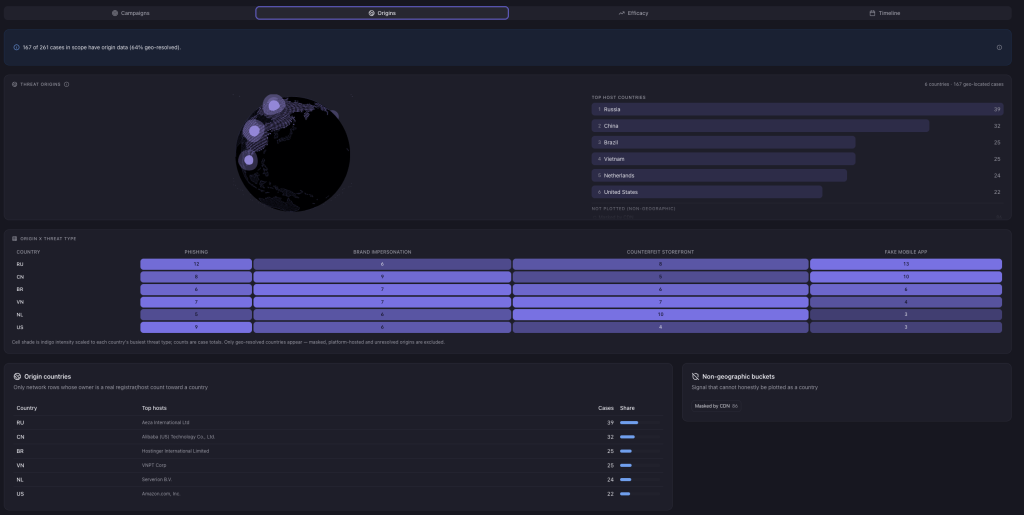The image size is (1024, 515).
Task: Click the share bar in the CN row
Action: coord(639,437)
